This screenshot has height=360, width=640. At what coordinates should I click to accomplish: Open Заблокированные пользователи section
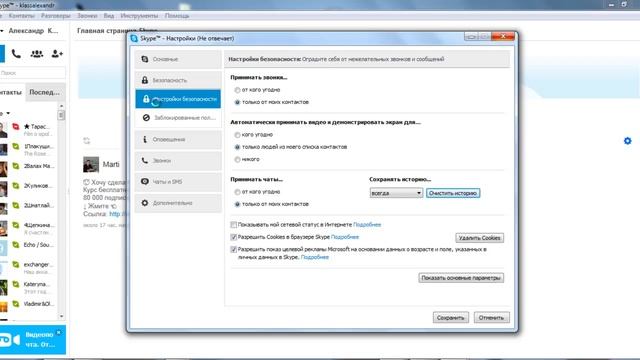(178, 118)
